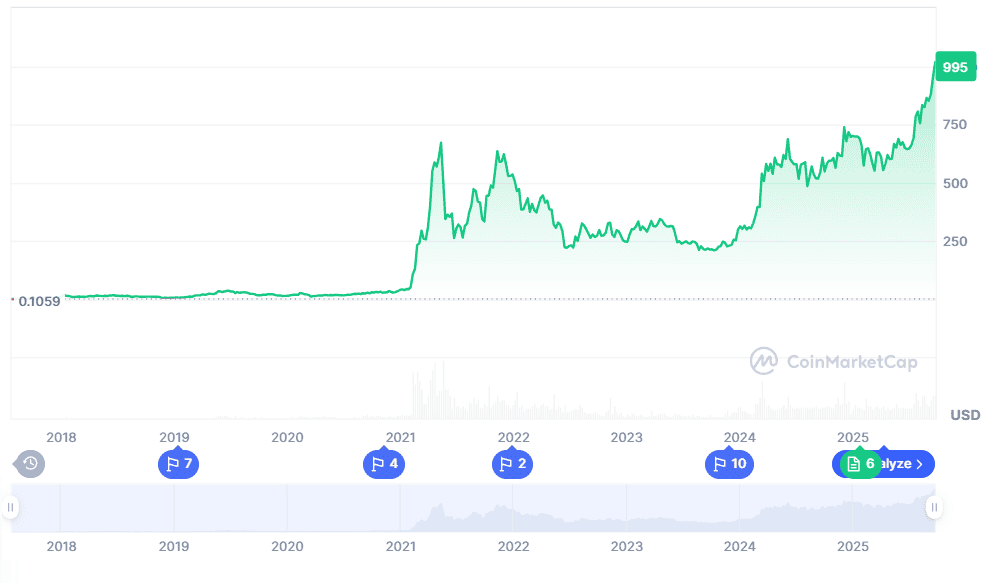Click the USD currency label
This screenshot has width=993, height=583.
click(x=965, y=415)
